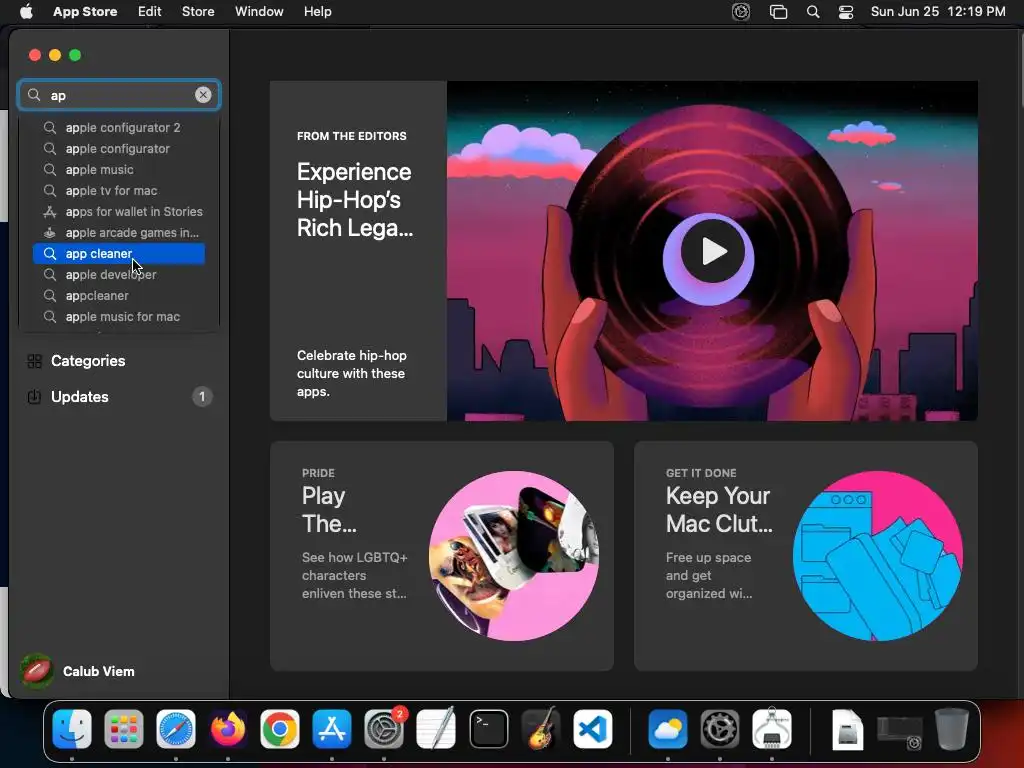Select suggestion "apple configurator" without the 2
This screenshot has height=768, width=1024.
pos(119,148)
